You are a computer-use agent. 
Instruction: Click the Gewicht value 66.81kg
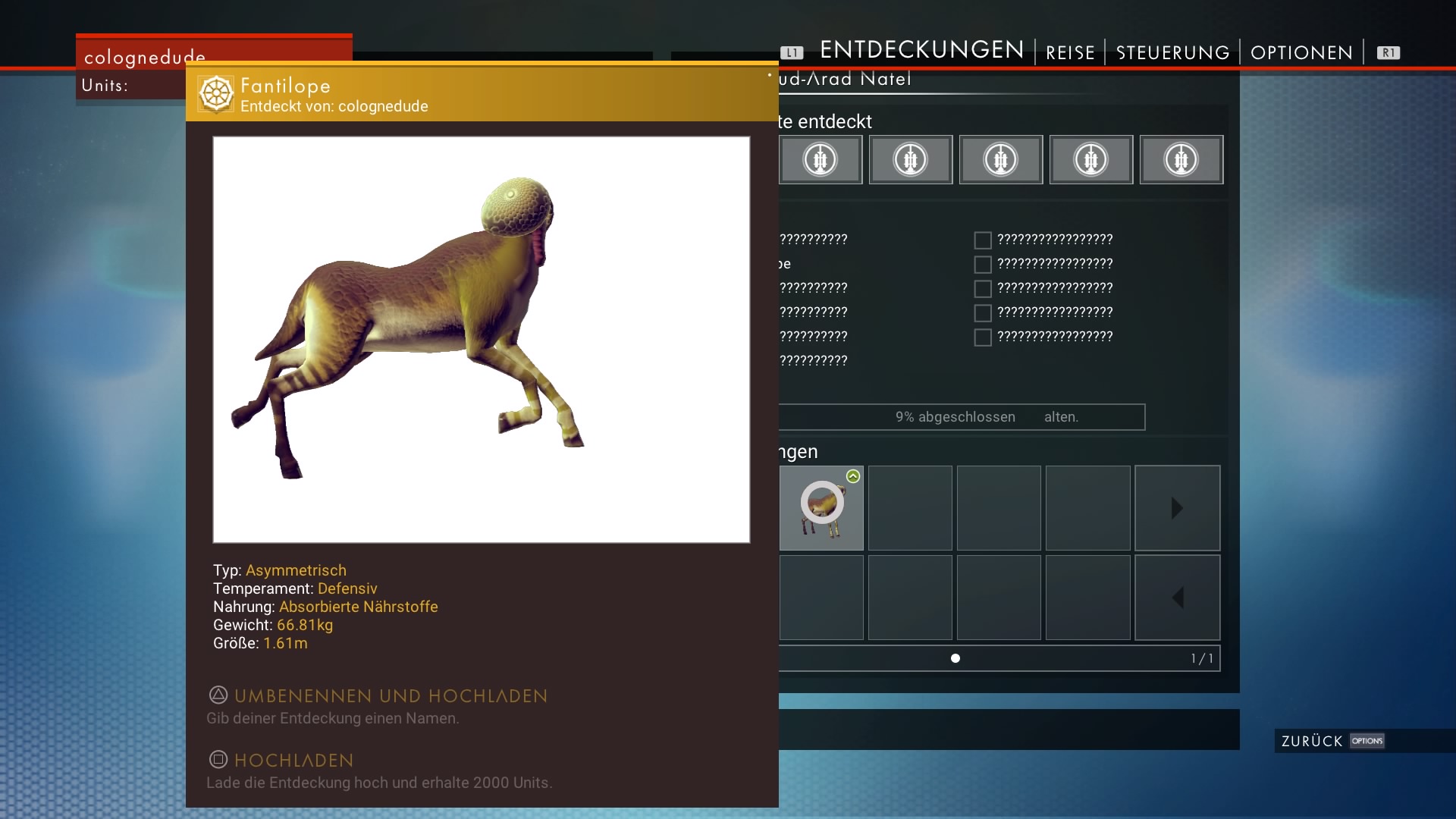pyautogui.click(x=305, y=625)
